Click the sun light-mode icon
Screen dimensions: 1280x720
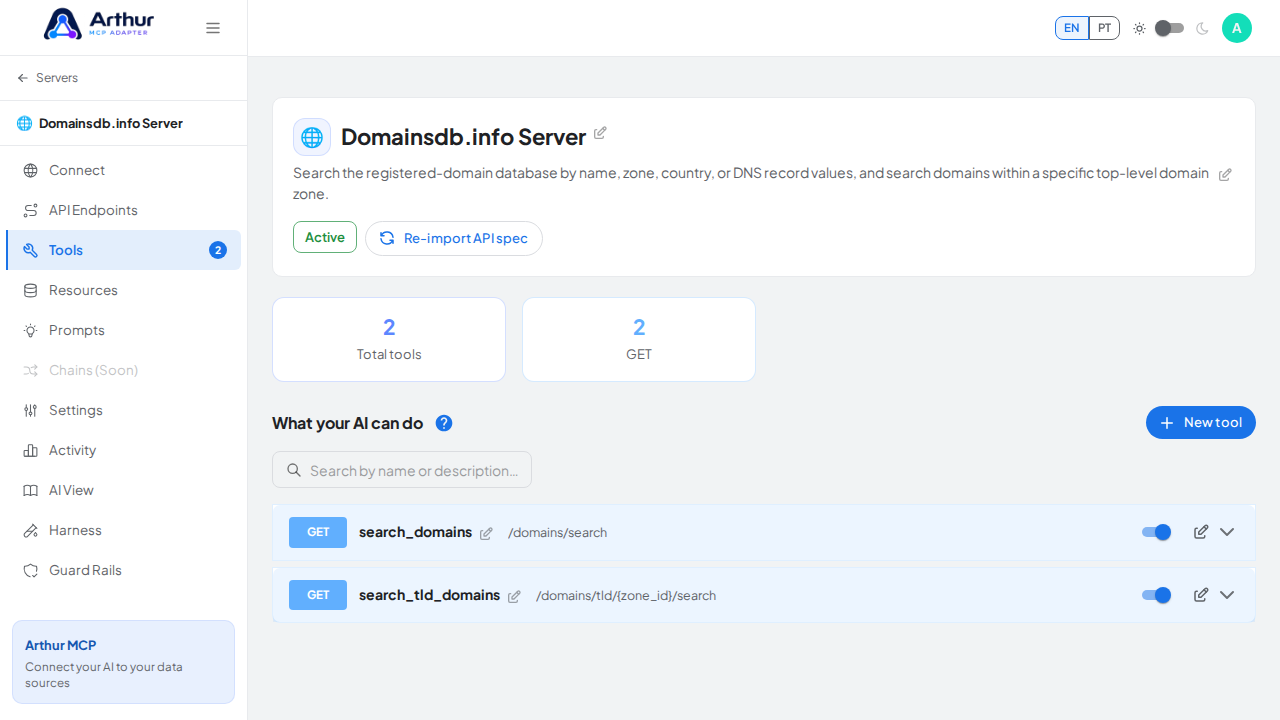coord(1139,28)
